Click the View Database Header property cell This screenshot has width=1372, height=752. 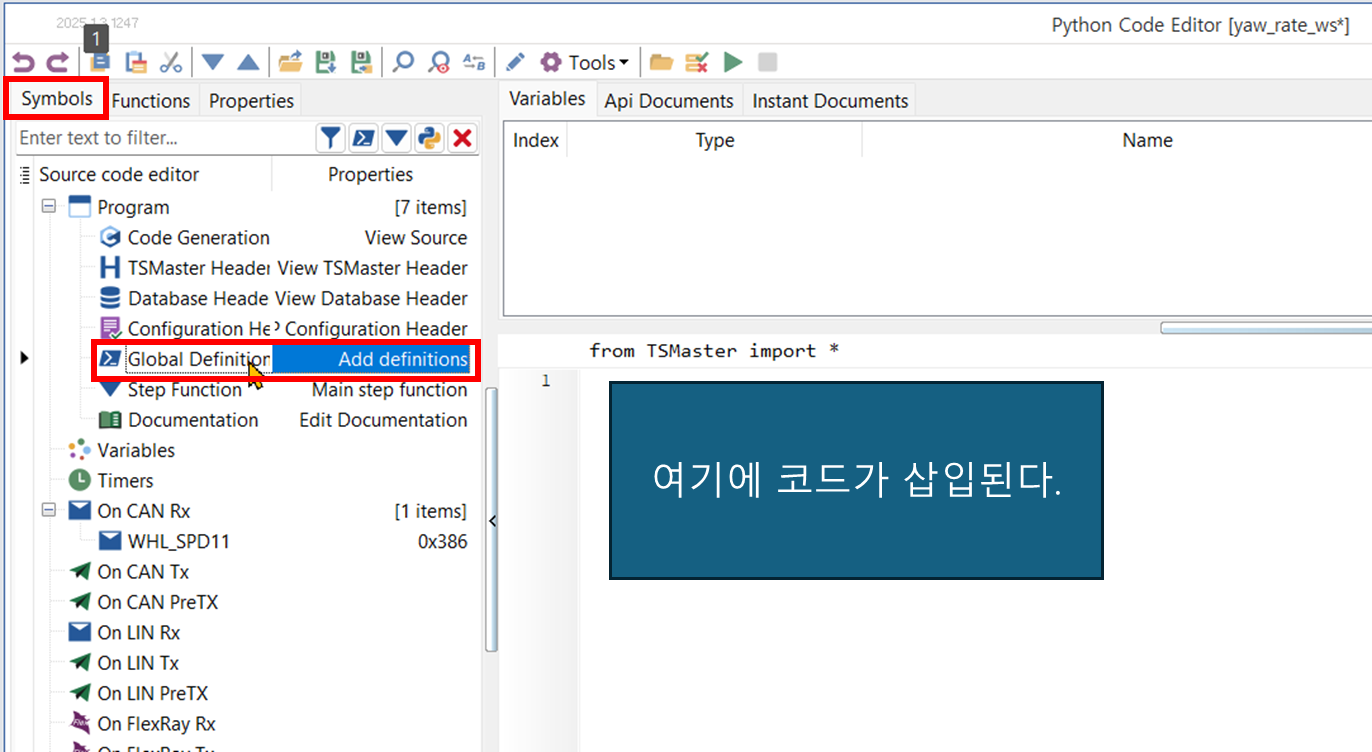(371, 298)
